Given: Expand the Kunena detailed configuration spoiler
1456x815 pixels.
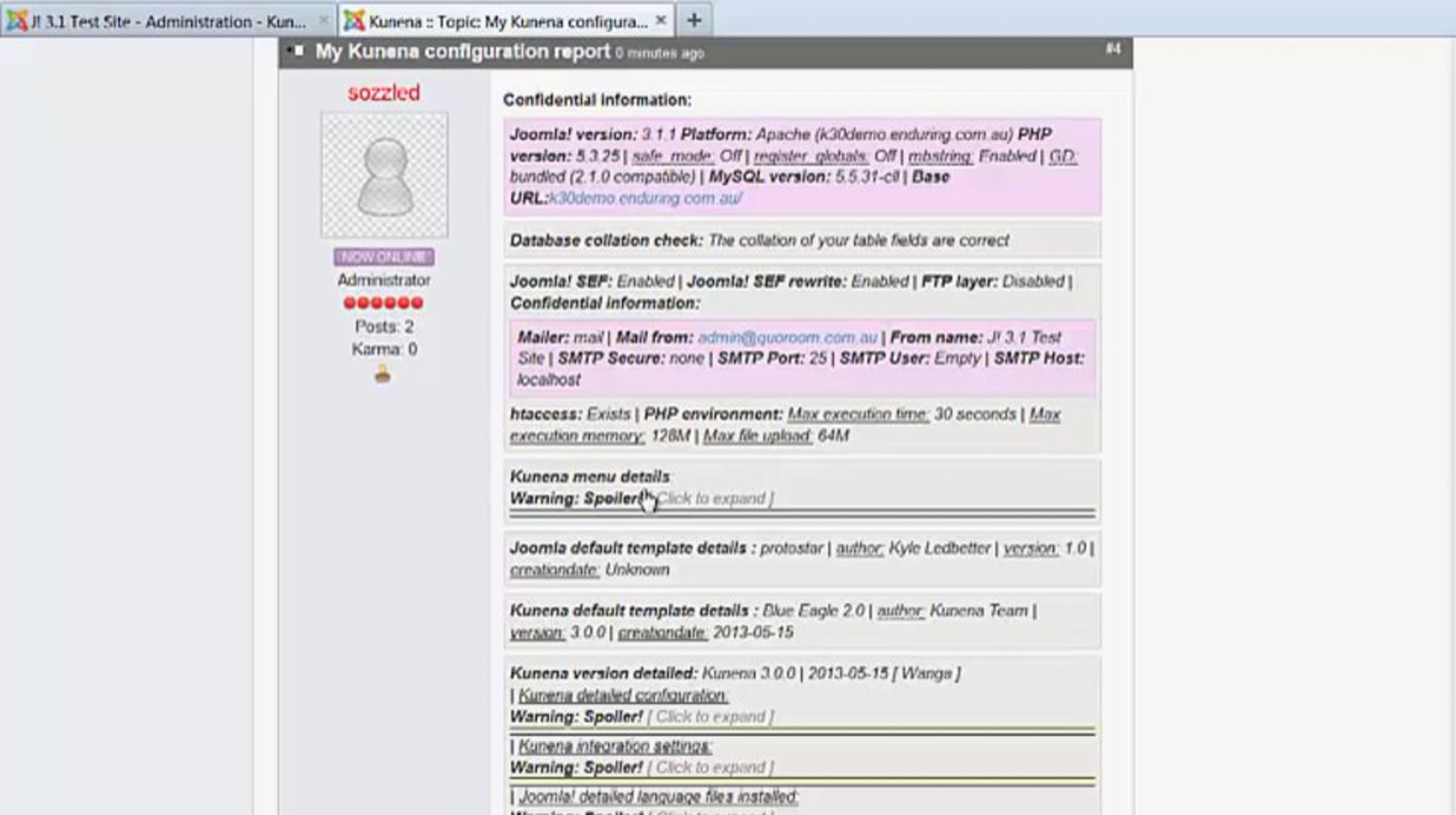Looking at the screenshot, I should (711, 717).
